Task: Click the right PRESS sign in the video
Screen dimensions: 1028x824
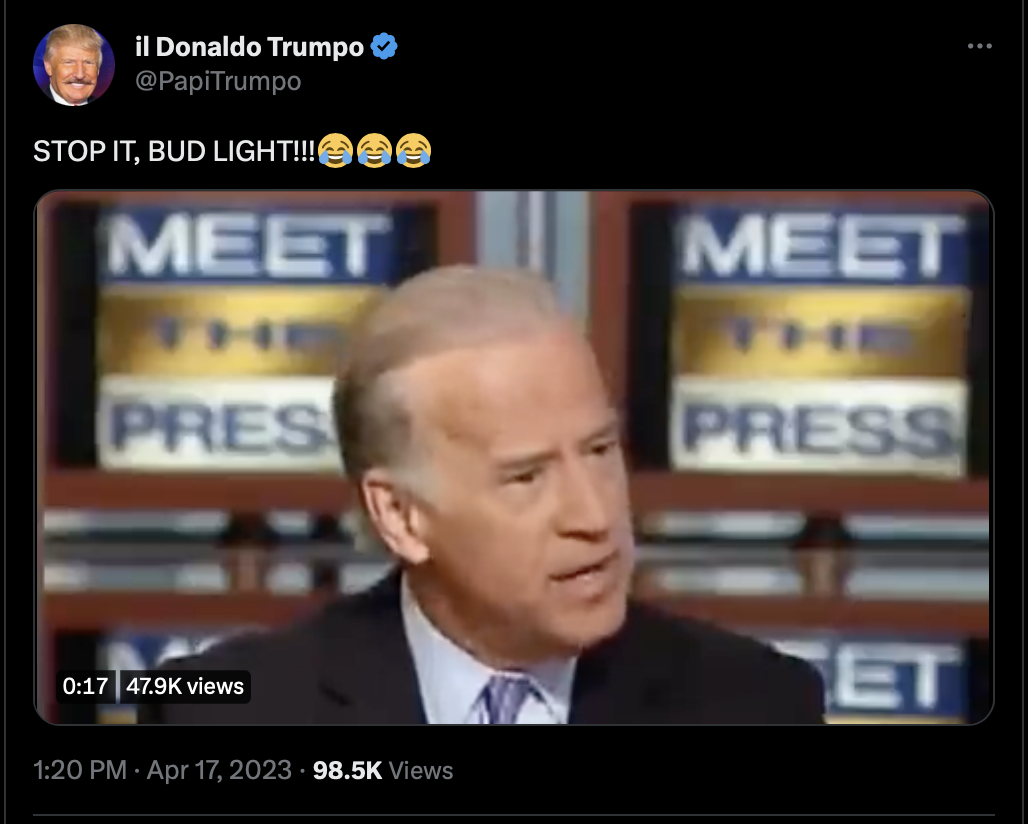Action: click(818, 426)
